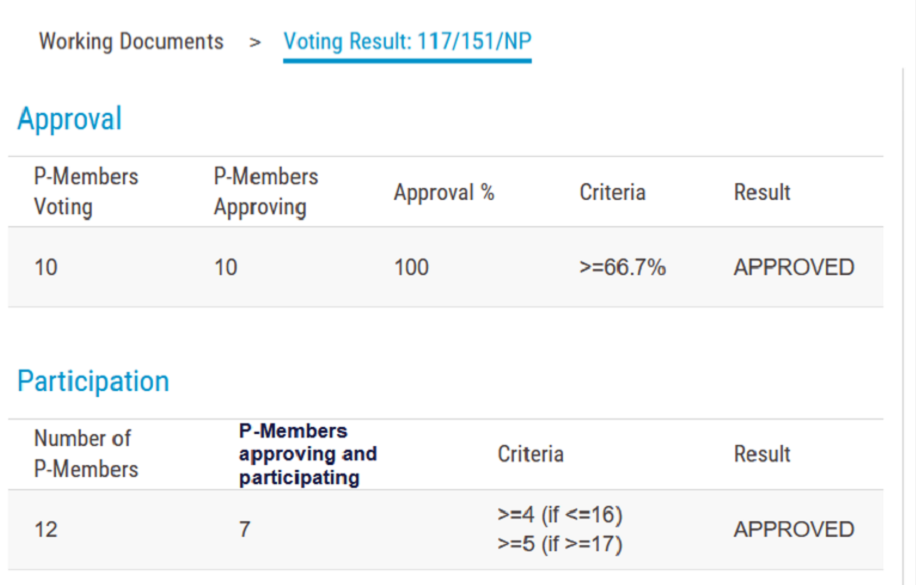Click the P-Members Voting column header
Viewport: 916px width, 585px height.
click(86, 192)
